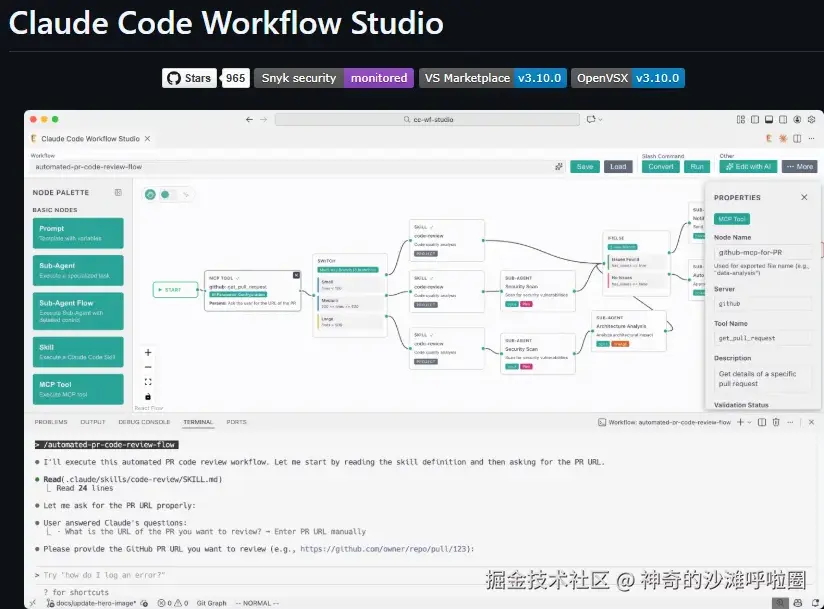Toggle the bottom panel layout icon
The width and height of the screenshot is (824, 609).
pos(769,119)
